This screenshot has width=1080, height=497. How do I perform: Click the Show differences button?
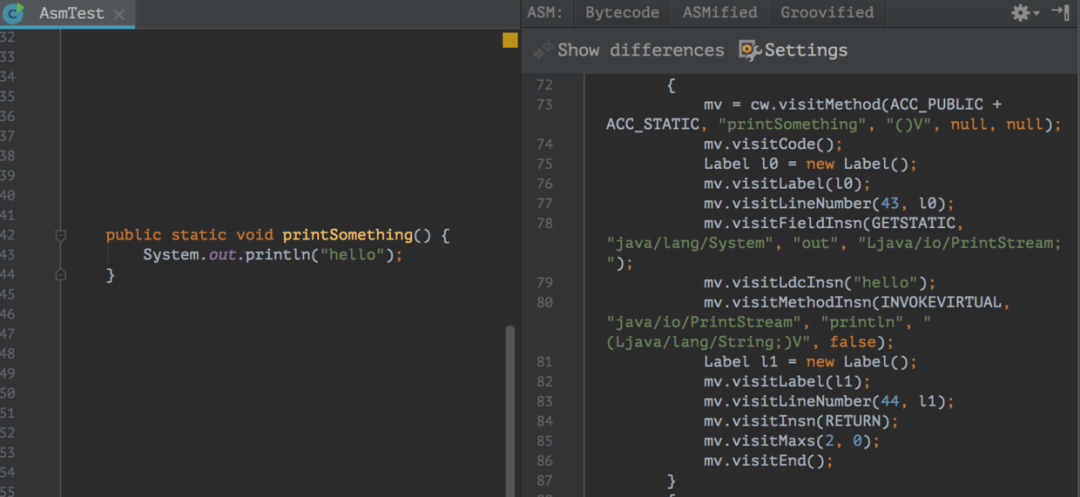pos(629,50)
